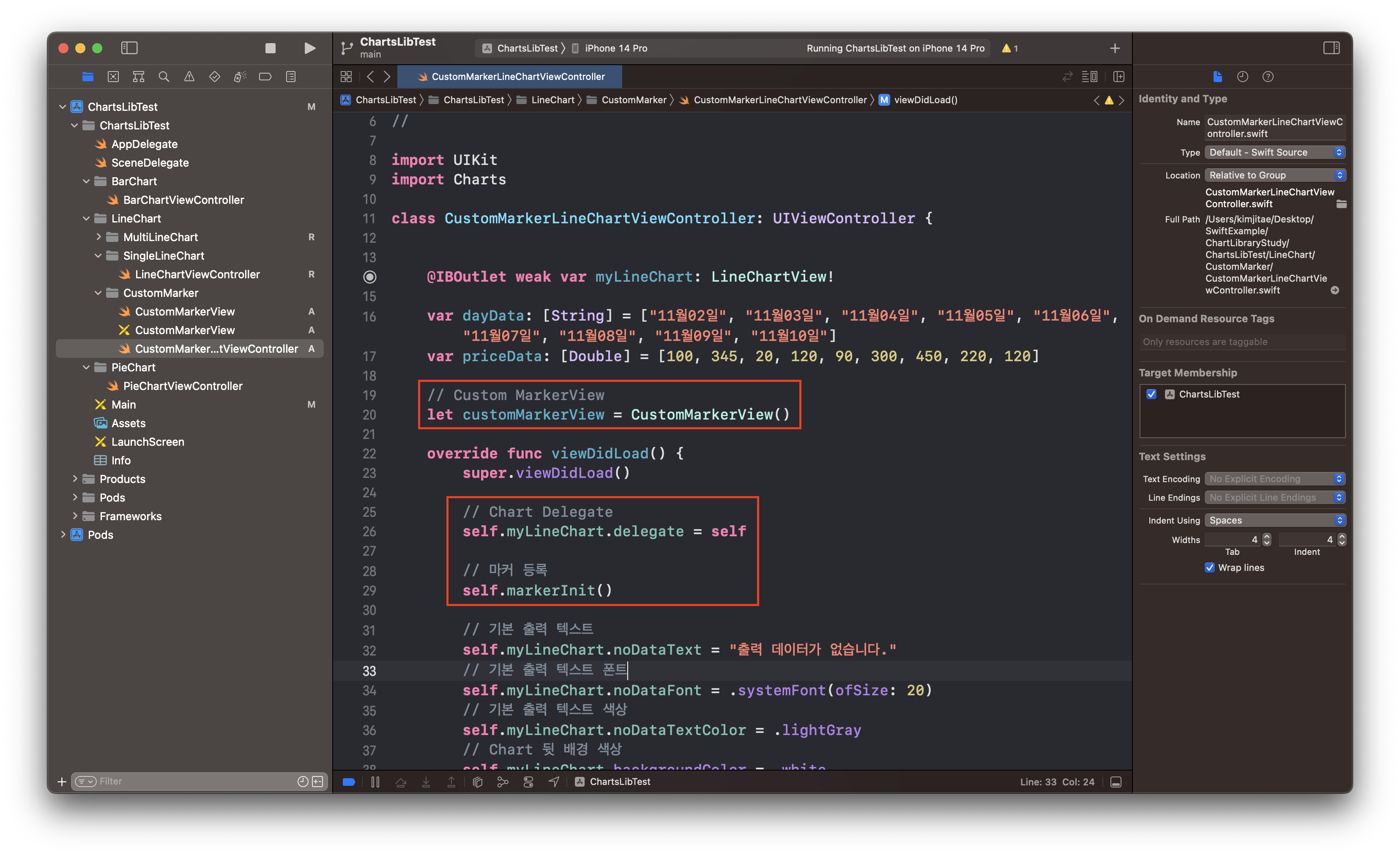
Task: Expand the Frameworks folder
Action: pos(74,516)
